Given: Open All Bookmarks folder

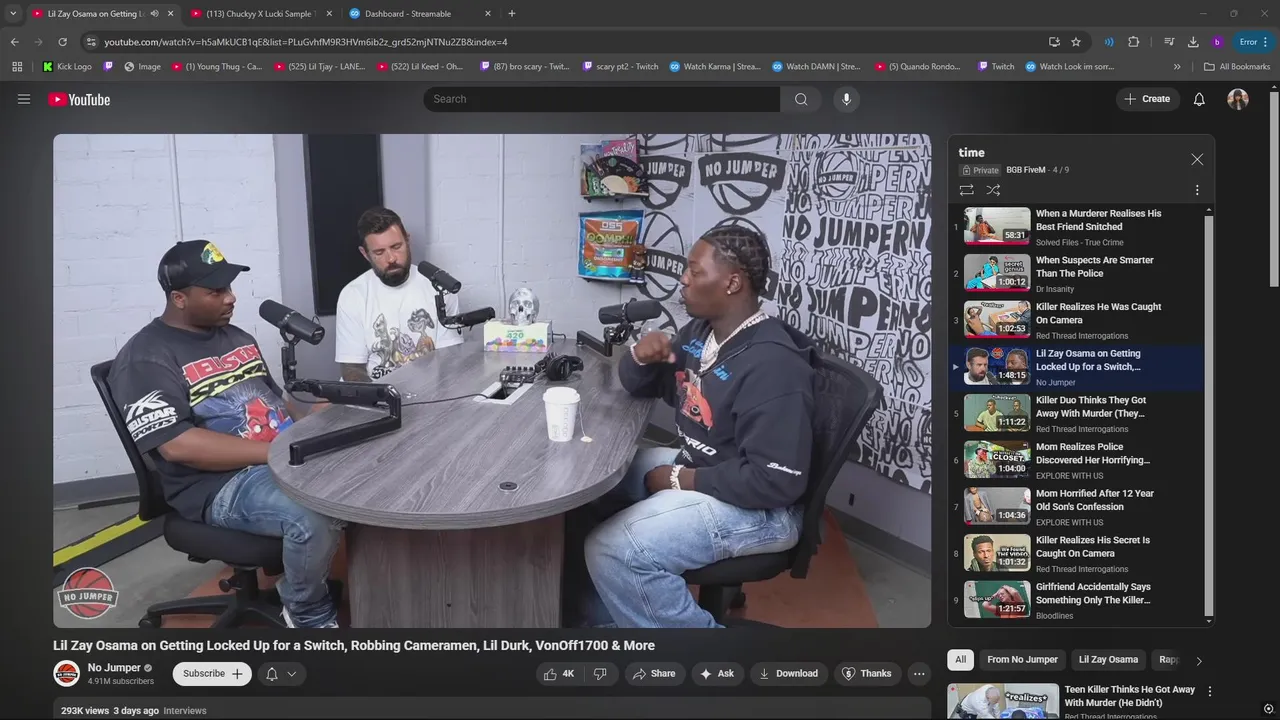Looking at the screenshot, I should pos(1237,67).
